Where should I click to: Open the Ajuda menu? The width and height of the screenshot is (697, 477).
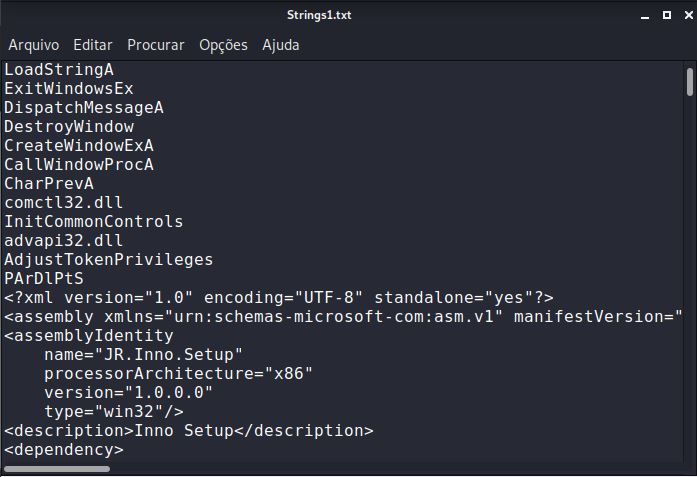pos(281,45)
